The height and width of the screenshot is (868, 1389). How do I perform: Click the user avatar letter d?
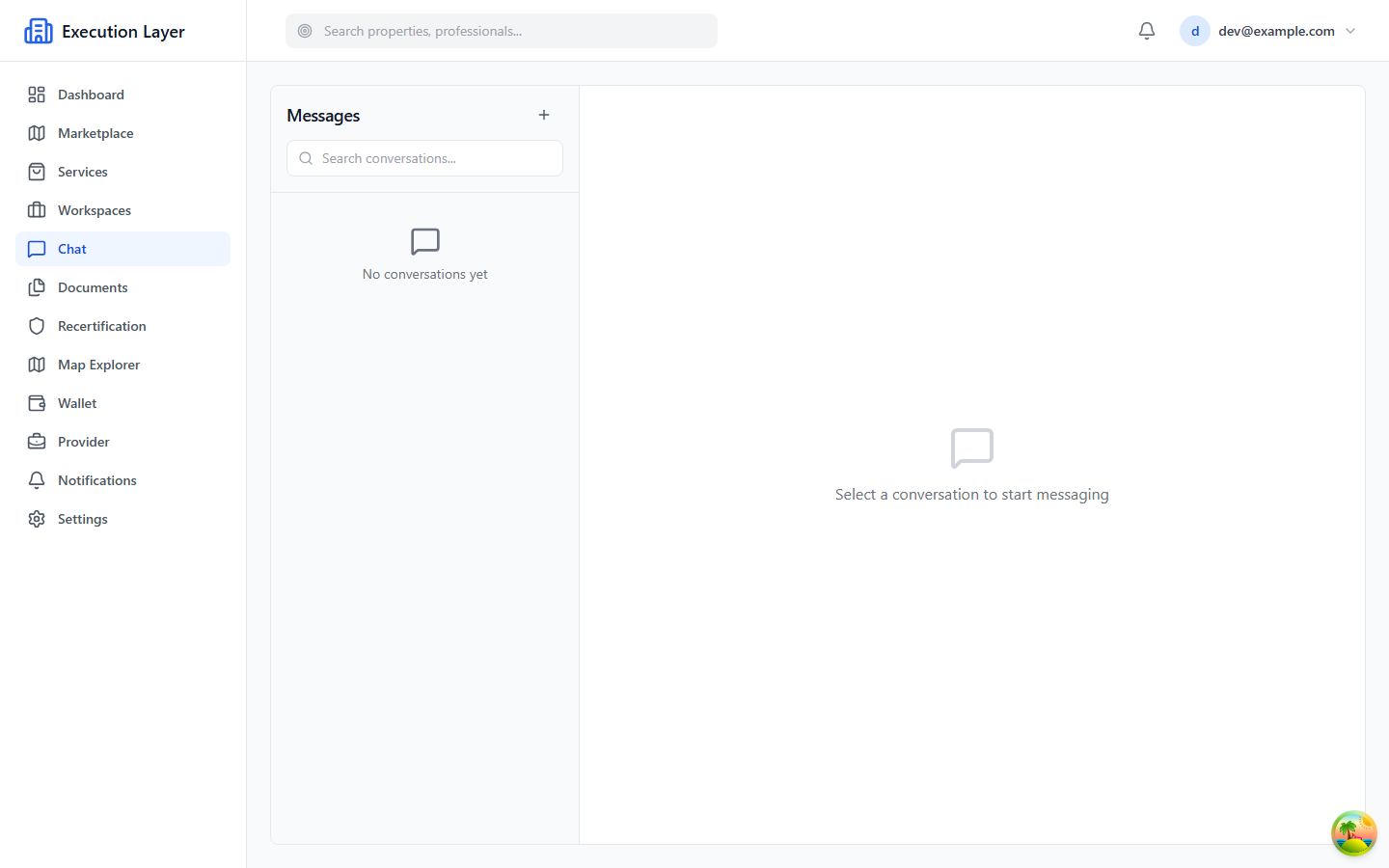[x=1195, y=31]
